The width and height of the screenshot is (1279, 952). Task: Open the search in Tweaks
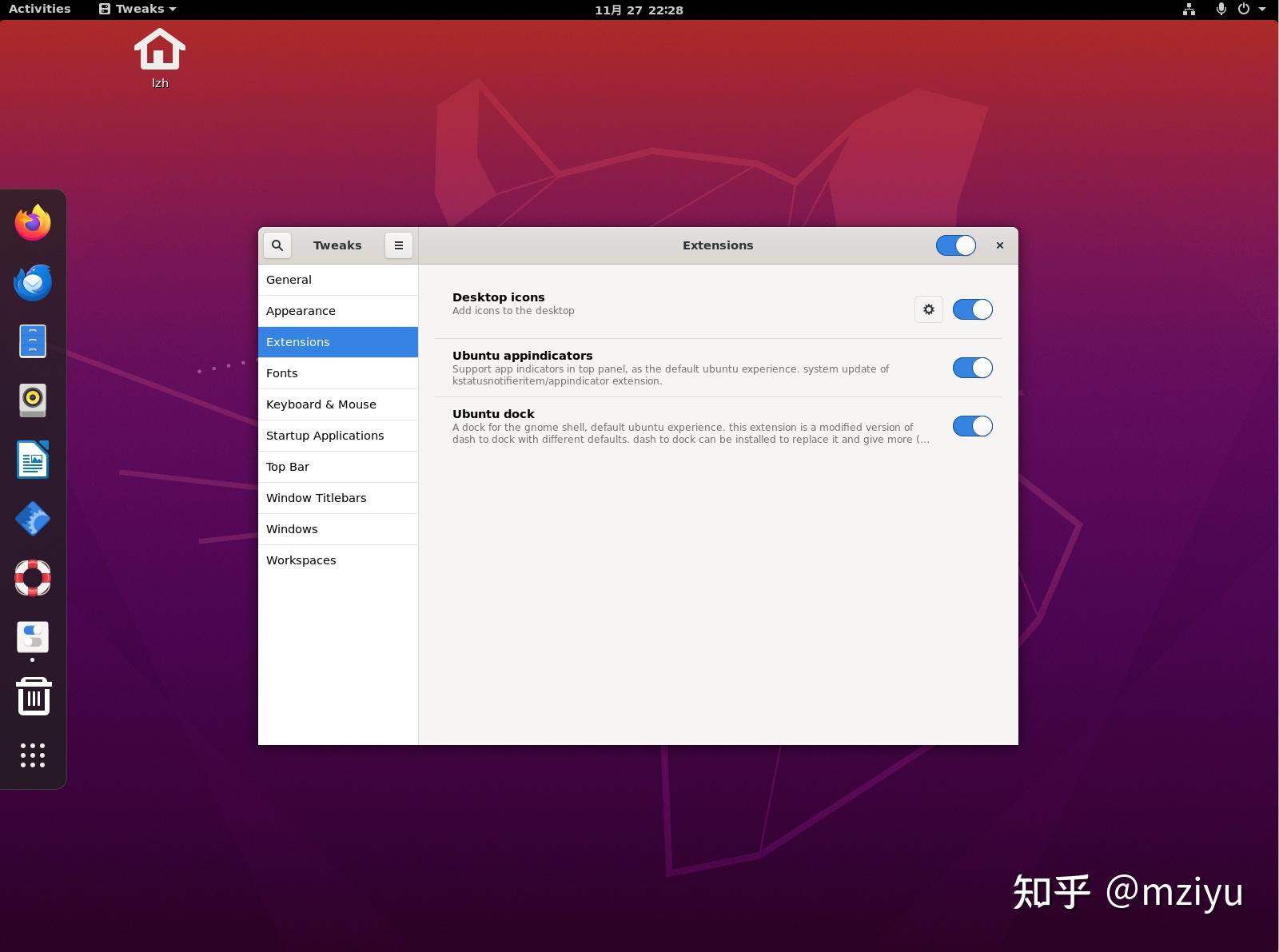click(x=277, y=245)
